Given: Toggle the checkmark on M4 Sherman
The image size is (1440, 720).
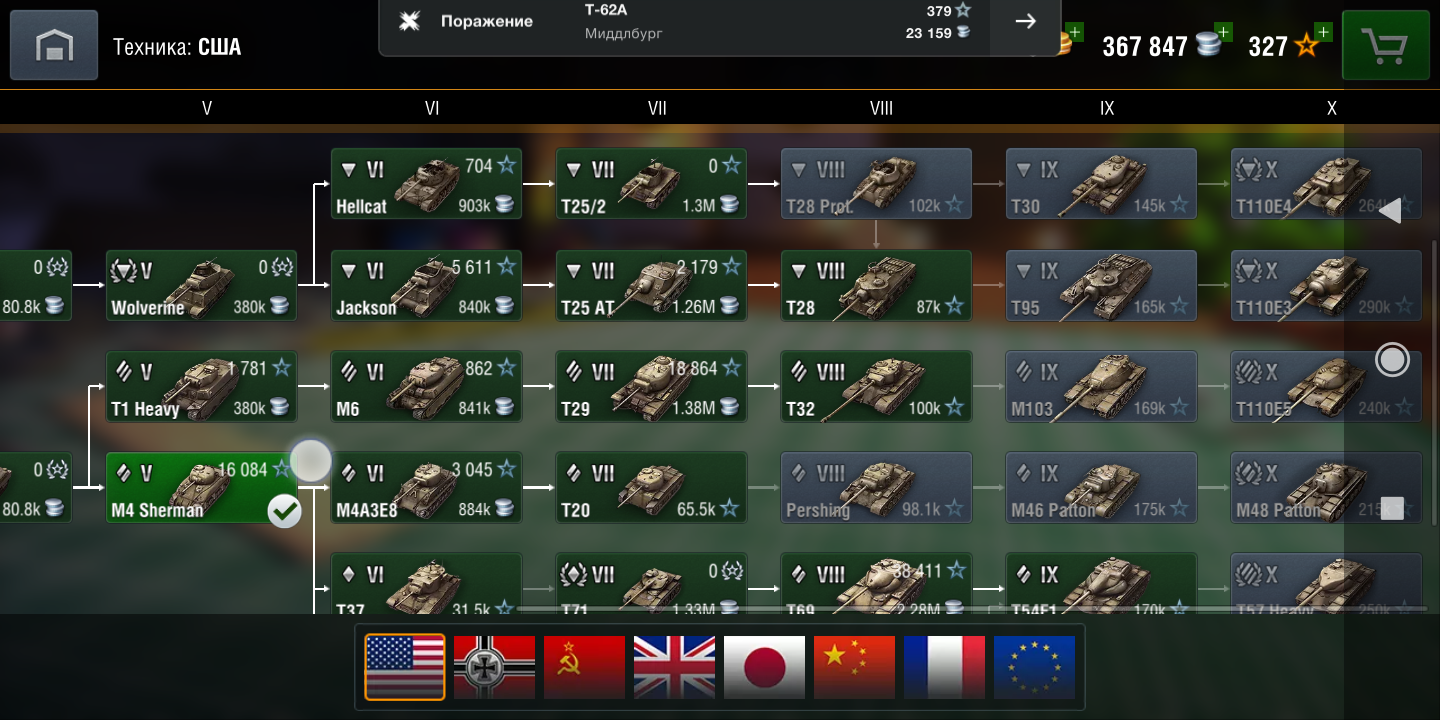Looking at the screenshot, I should tap(285, 511).
